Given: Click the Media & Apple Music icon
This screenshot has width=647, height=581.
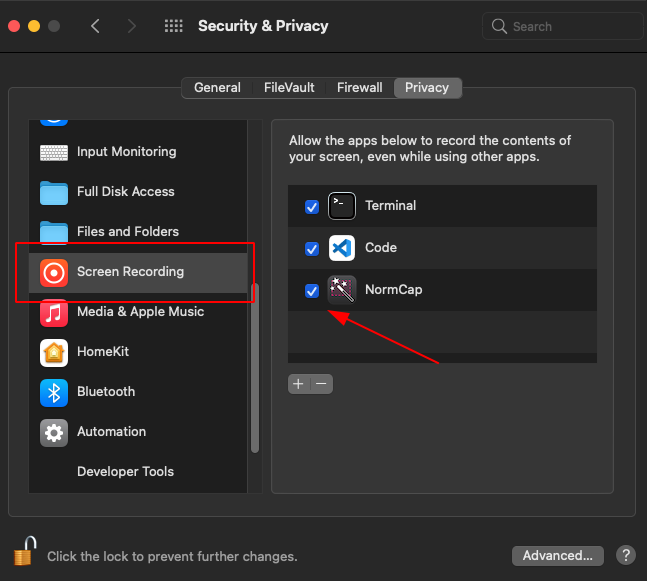Looking at the screenshot, I should click(x=54, y=312).
